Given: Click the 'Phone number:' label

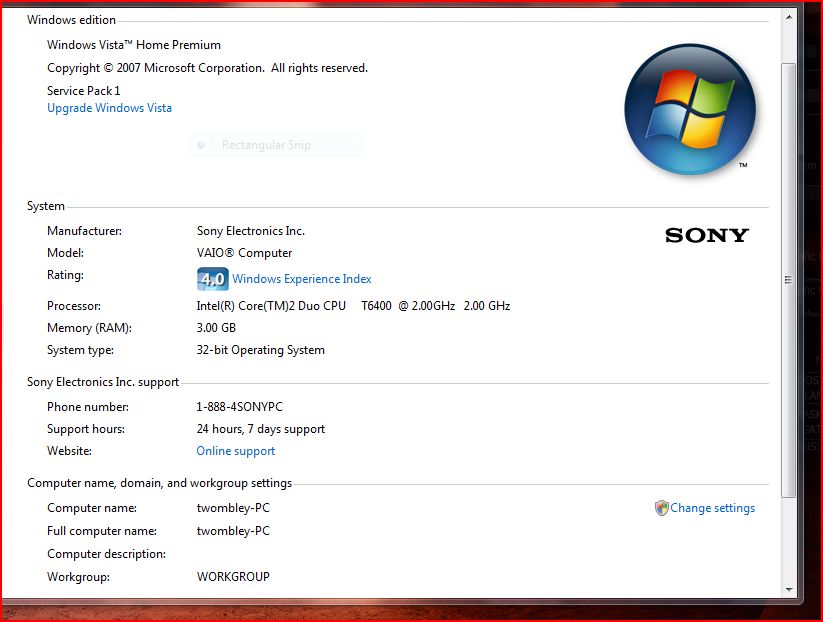Looking at the screenshot, I should pos(88,407).
